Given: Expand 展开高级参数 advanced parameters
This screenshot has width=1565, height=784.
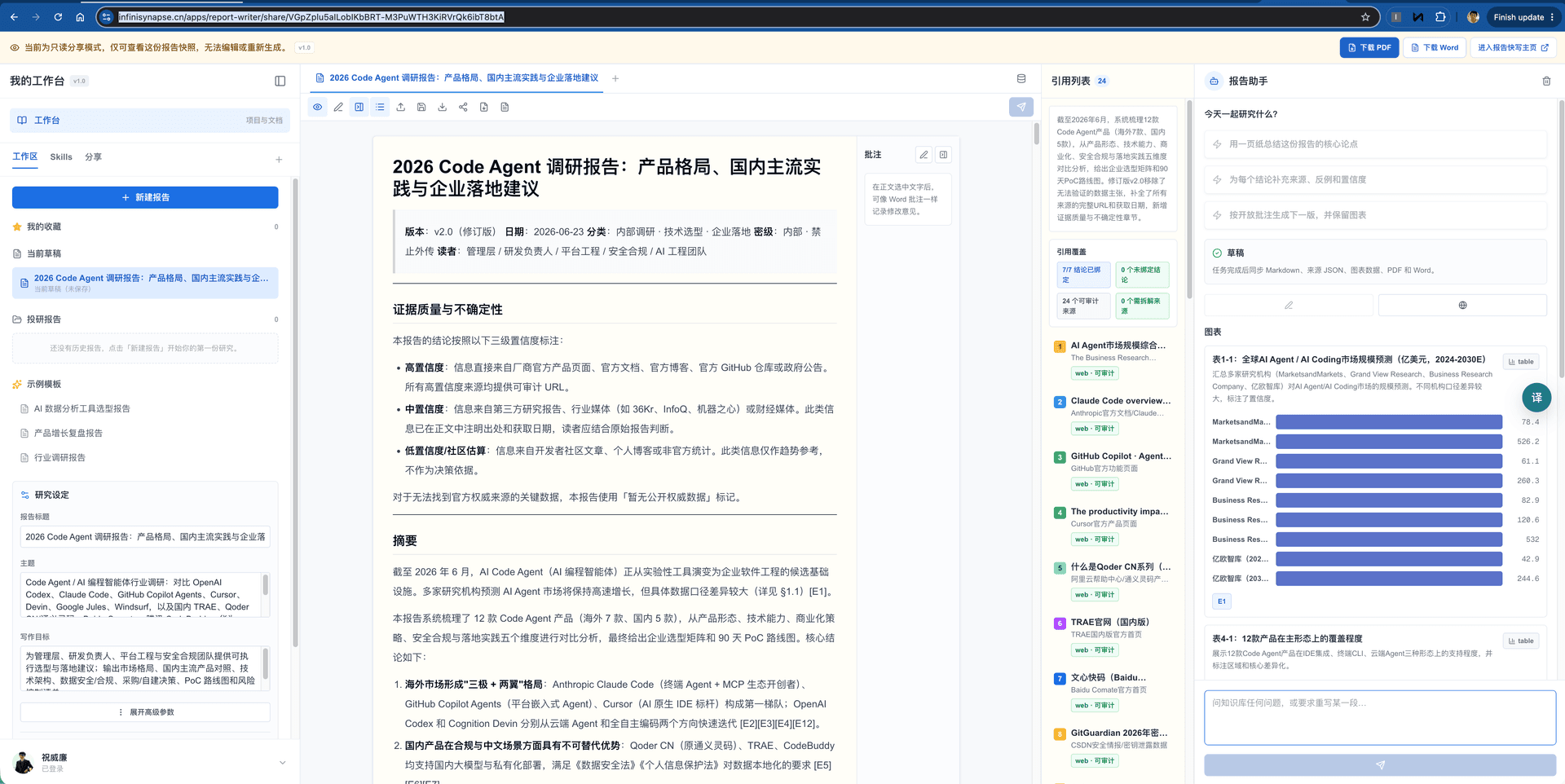Looking at the screenshot, I should [145, 712].
